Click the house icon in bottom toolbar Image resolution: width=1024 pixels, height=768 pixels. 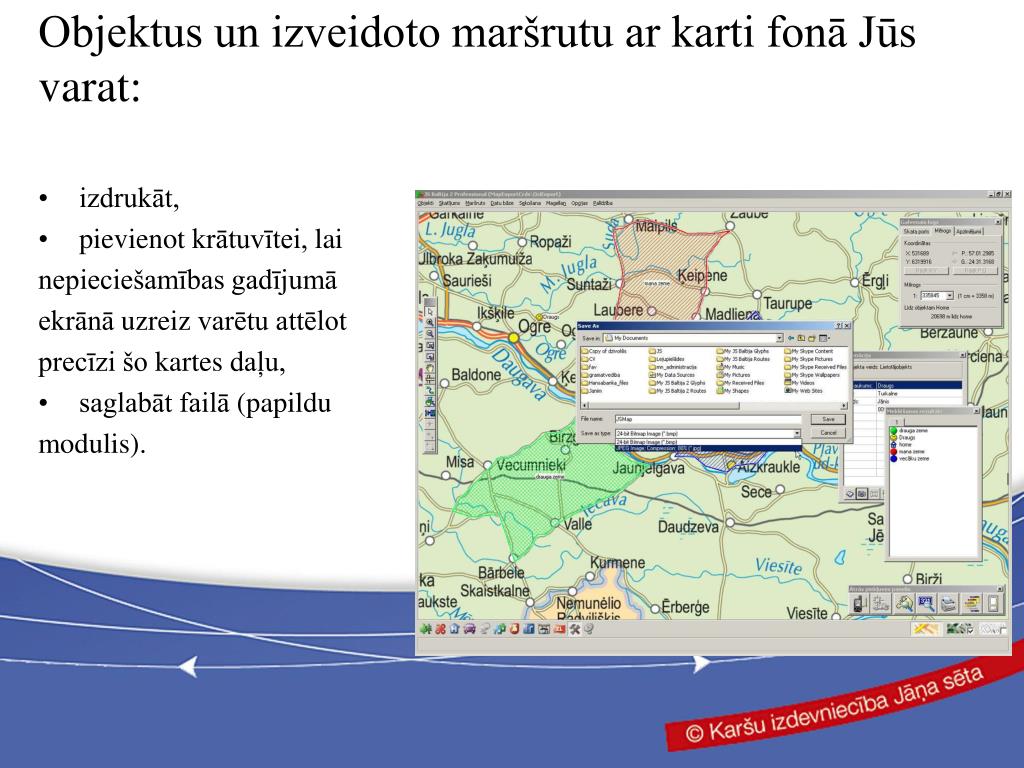click(x=455, y=629)
